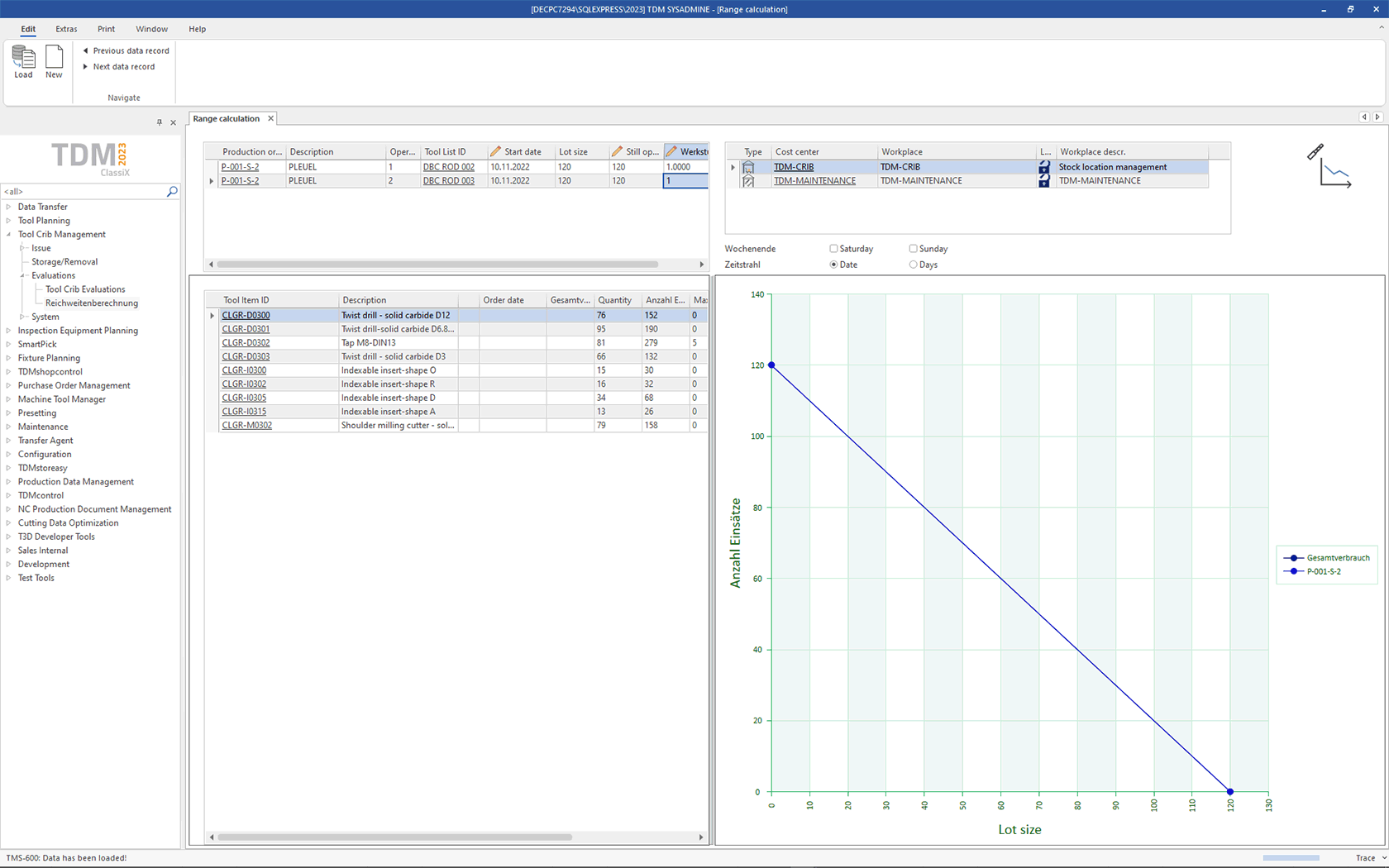Select Reichweitenberechnung in the tree

pyautogui.click(x=92, y=303)
